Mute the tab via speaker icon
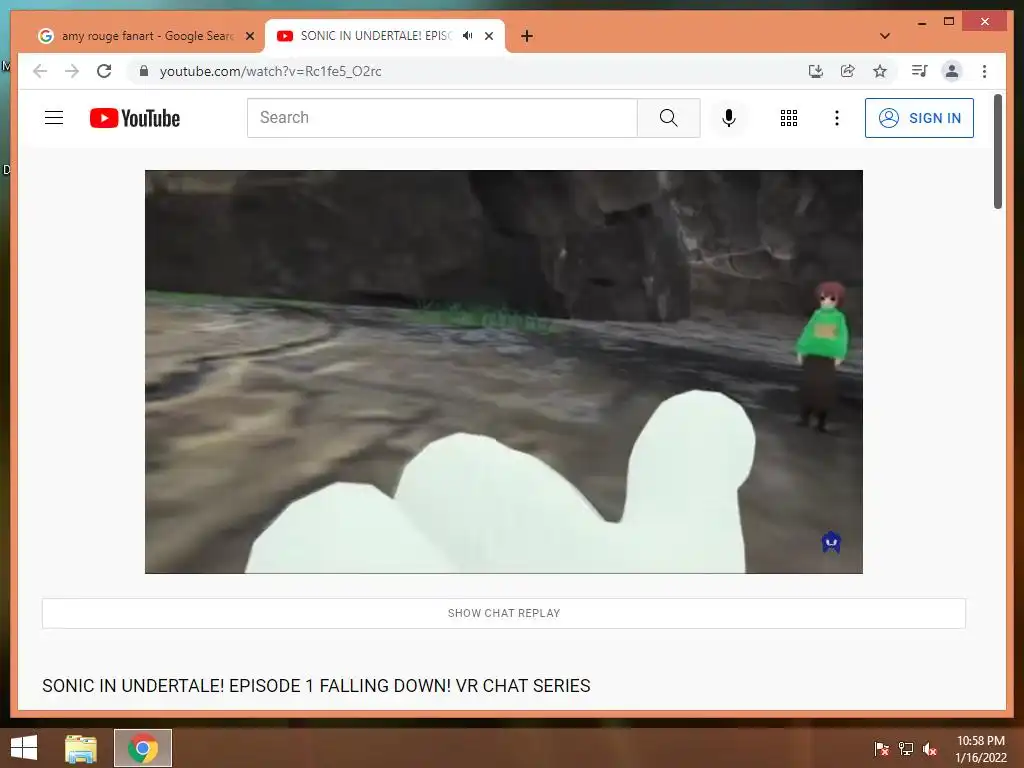Viewport: 1024px width, 768px height. coord(468,36)
